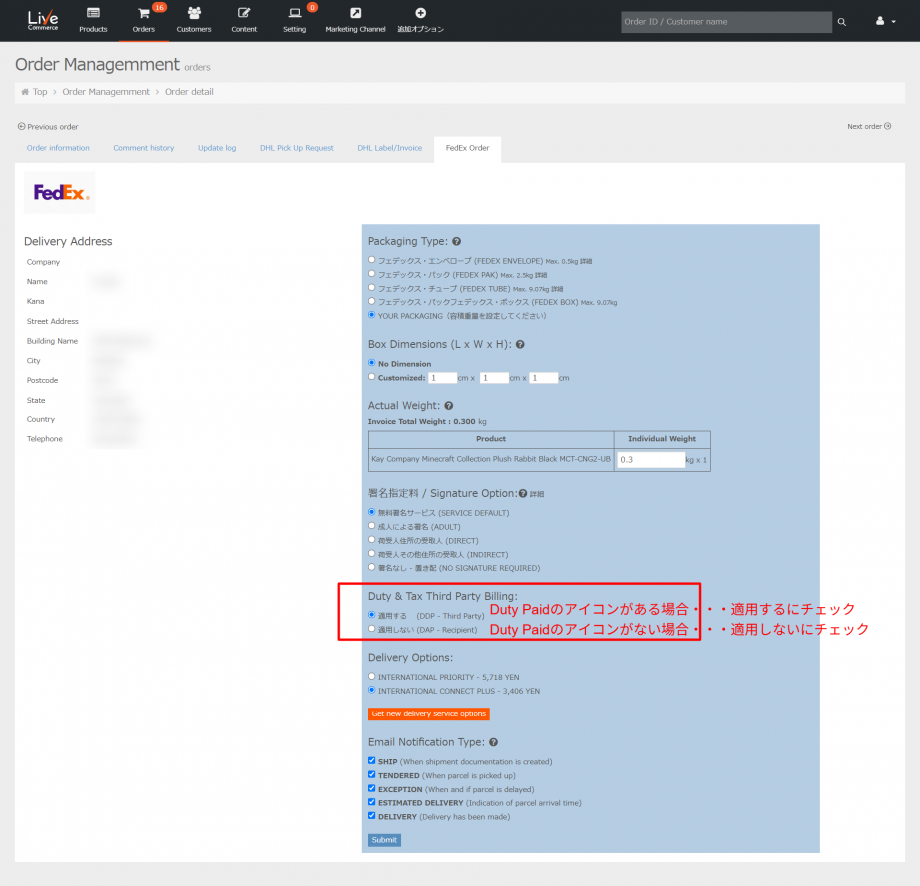Click the search magnifier icon

pos(842,22)
